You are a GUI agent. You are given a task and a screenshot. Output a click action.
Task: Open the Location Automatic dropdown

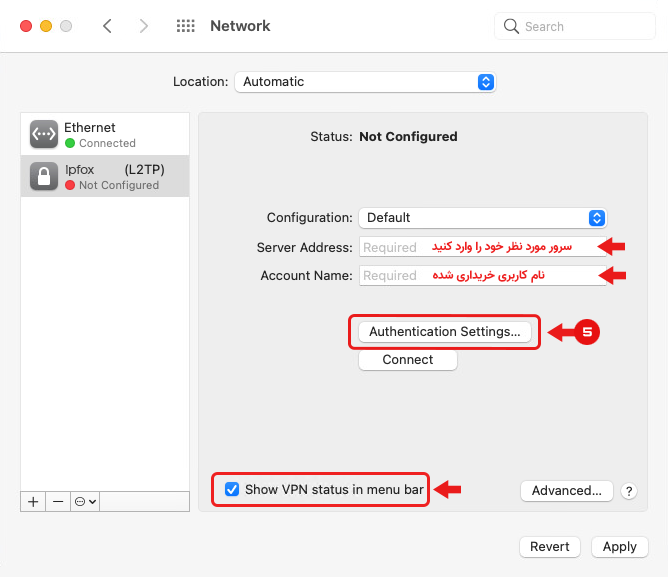[x=365, y=82]
